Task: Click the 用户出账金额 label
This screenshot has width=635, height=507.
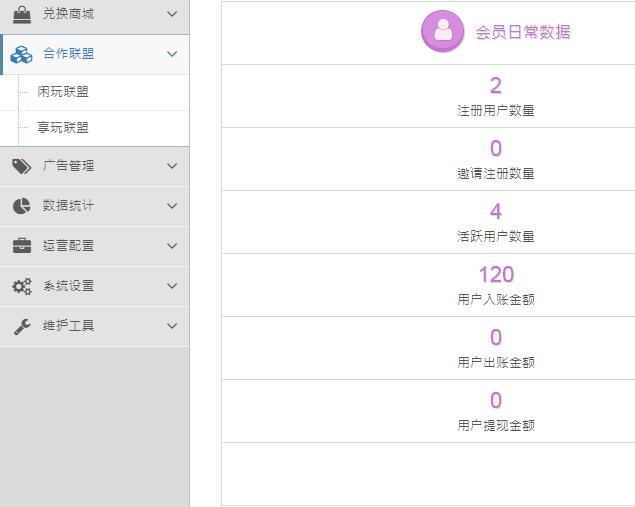Action: point(496,362)
